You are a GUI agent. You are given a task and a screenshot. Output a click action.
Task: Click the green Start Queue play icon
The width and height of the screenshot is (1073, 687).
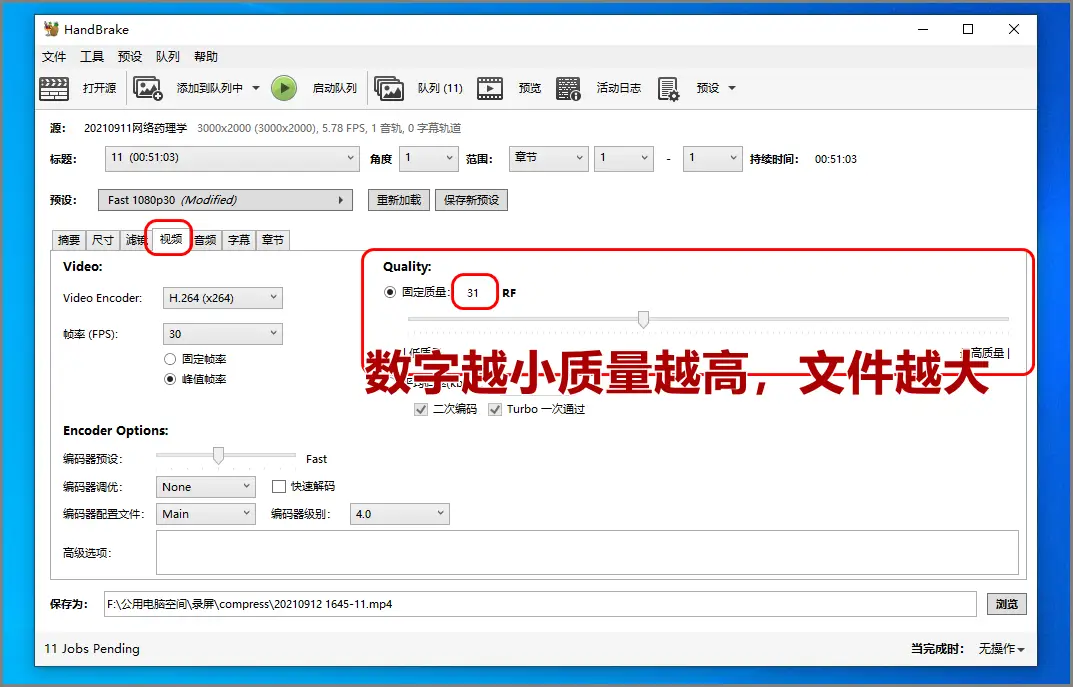pos(284,88)
